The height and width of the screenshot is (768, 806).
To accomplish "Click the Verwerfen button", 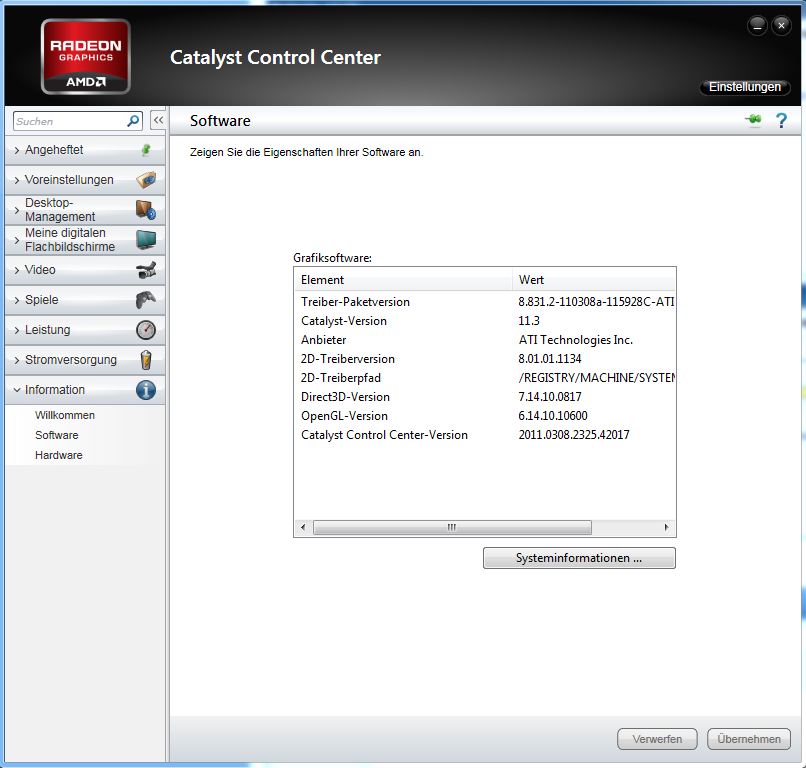I will tap(657, 739).
